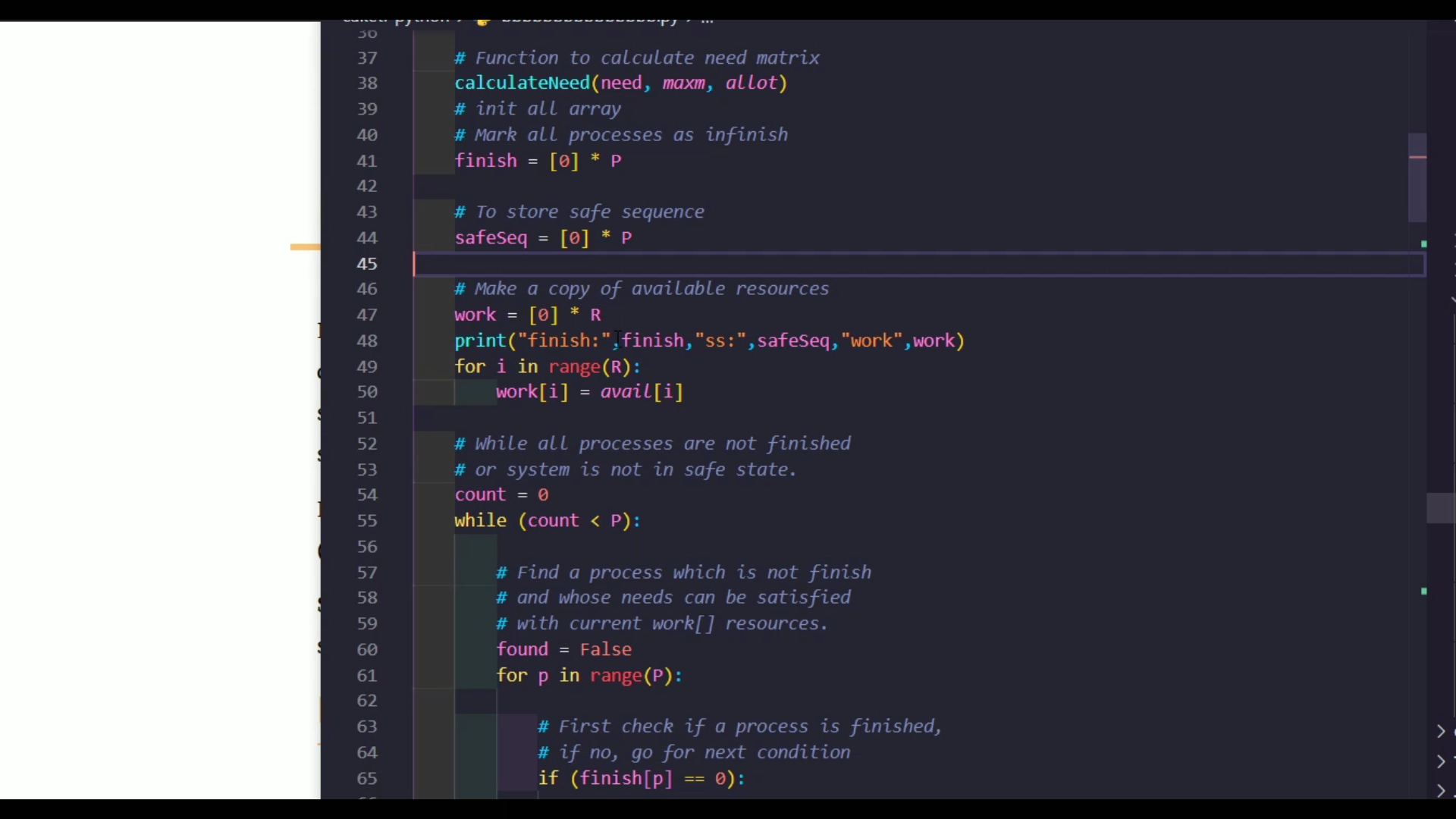Click the grey scrollbar thumb at the far right panel
Screen dimensions: 1456x819
pyautogui.click(x=1441, y=508)
